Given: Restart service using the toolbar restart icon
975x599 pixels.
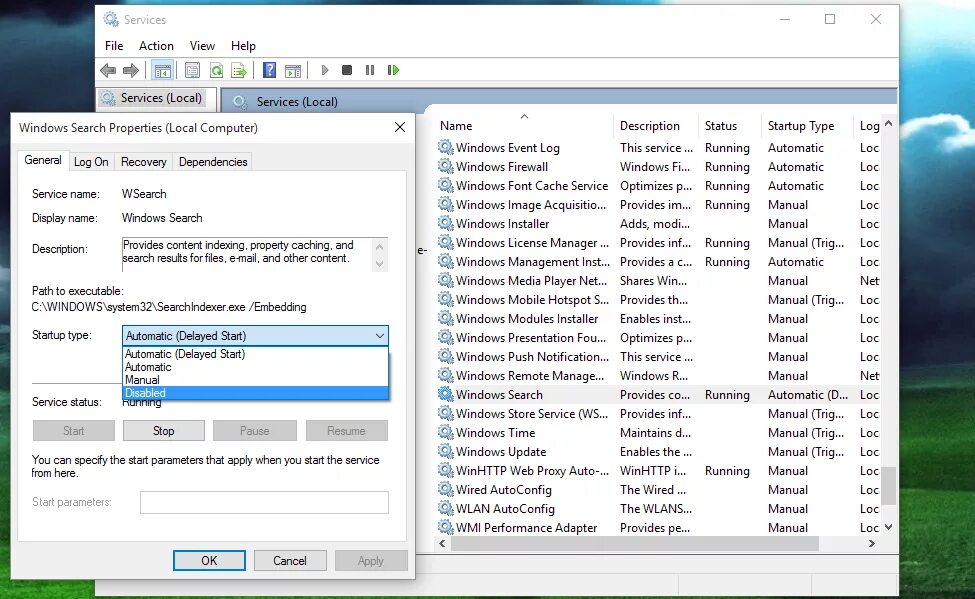Looking at the screenshot, I should pyautogui.click(x=393, y=70).
